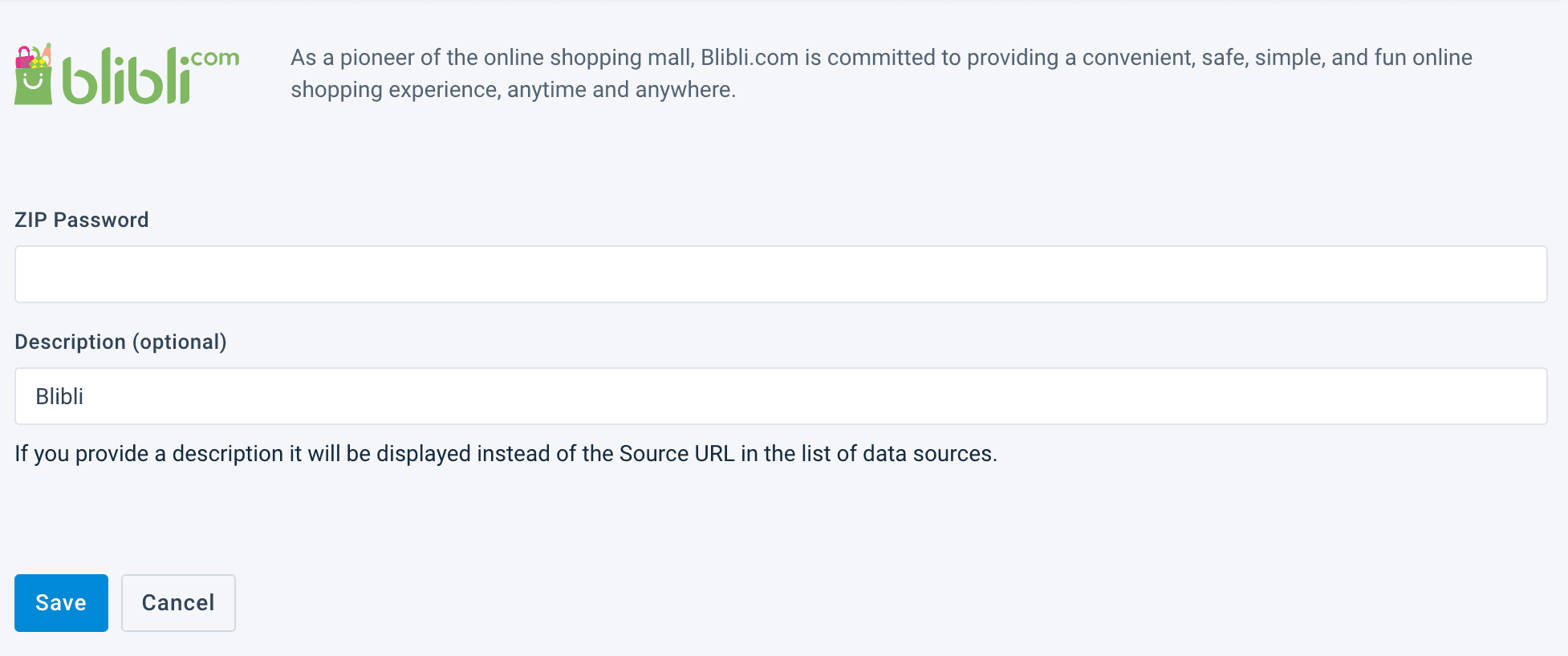The height and width of the screenshot is (656, 1568).
Task: Click the Blibli.com pioneer description paragraph
Action: [881, 73]
